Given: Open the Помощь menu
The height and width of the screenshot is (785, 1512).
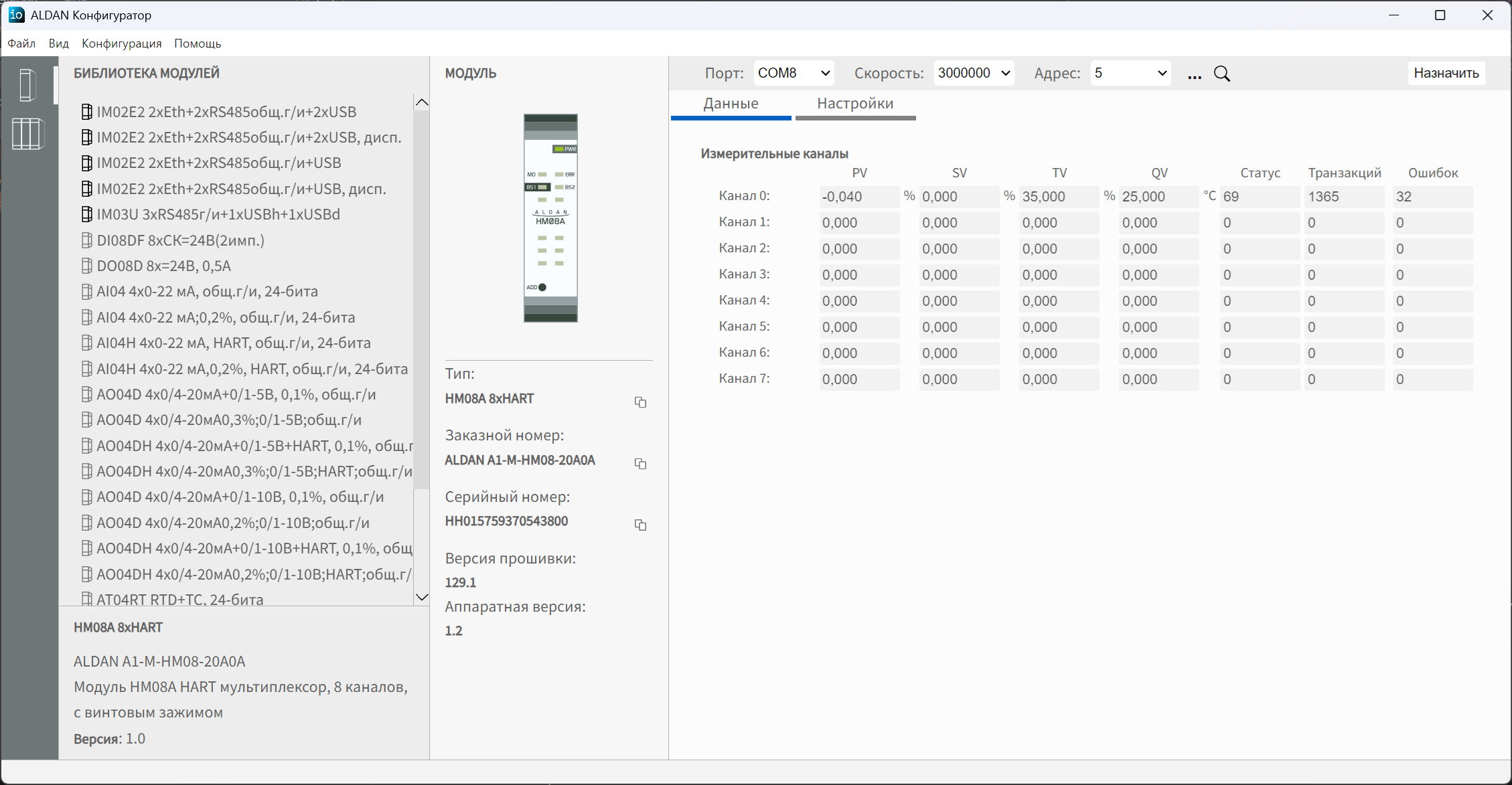Looking at the screenshot, I should (198, 43).
